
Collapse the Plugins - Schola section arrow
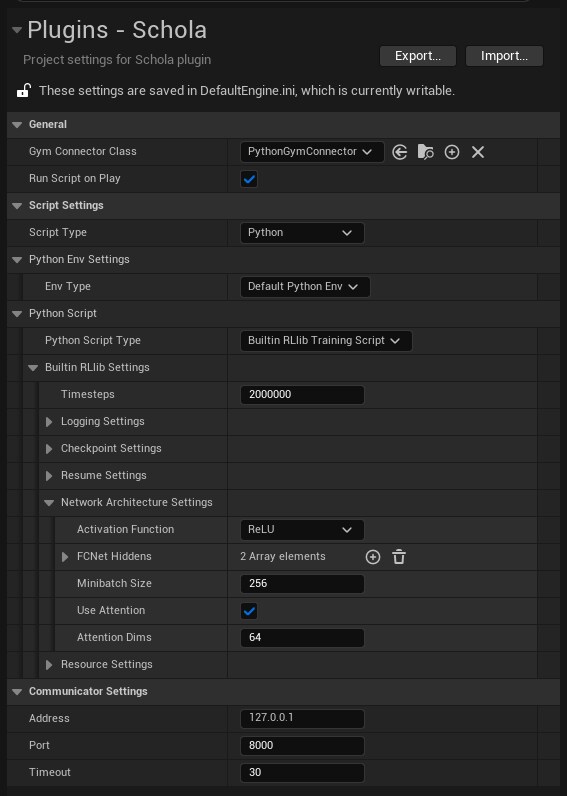tap(17, 30)
